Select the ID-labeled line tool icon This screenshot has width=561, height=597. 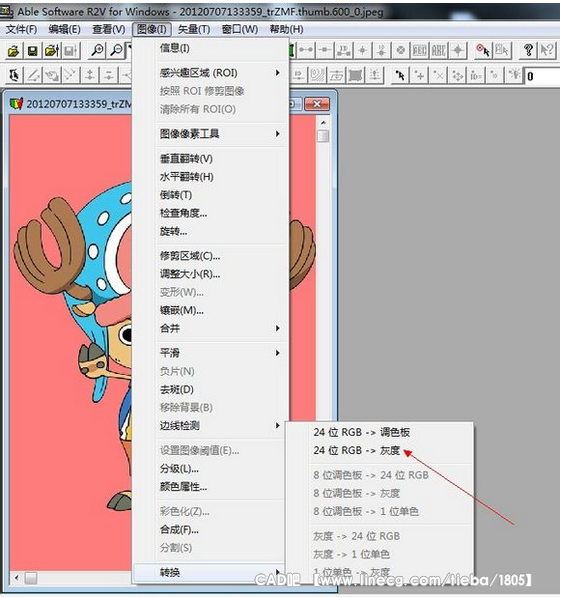click(x=344, y=50)
